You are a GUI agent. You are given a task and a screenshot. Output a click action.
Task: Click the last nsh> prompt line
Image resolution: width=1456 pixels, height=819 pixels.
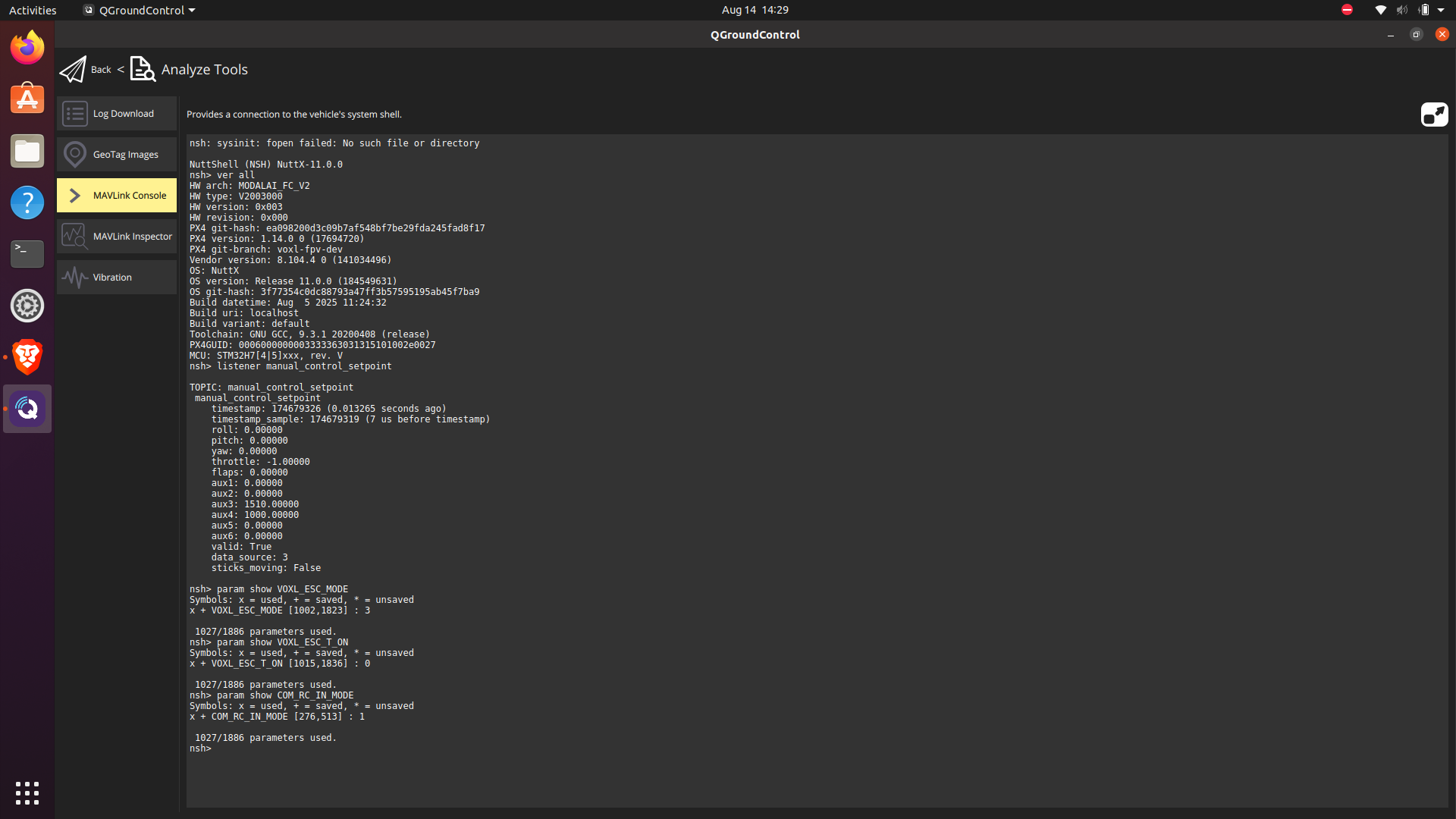(200, 748)
